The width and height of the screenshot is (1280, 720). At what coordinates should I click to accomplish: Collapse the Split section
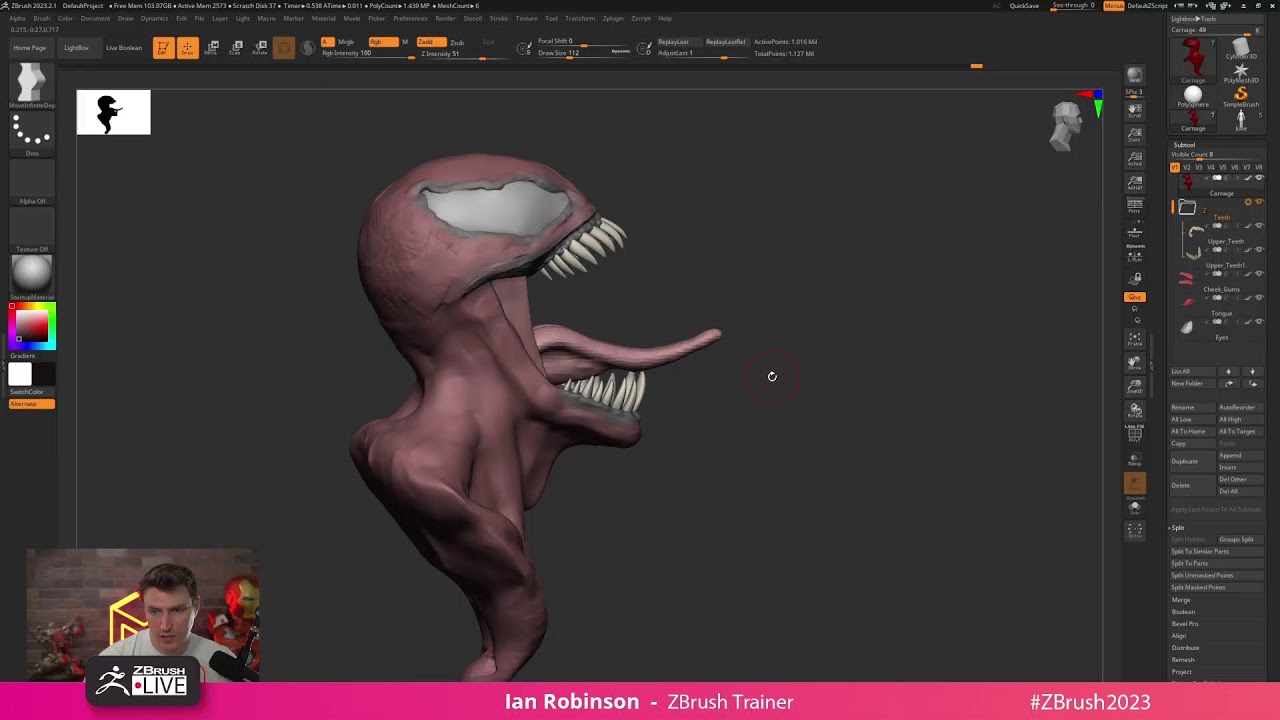[1177, 527]
